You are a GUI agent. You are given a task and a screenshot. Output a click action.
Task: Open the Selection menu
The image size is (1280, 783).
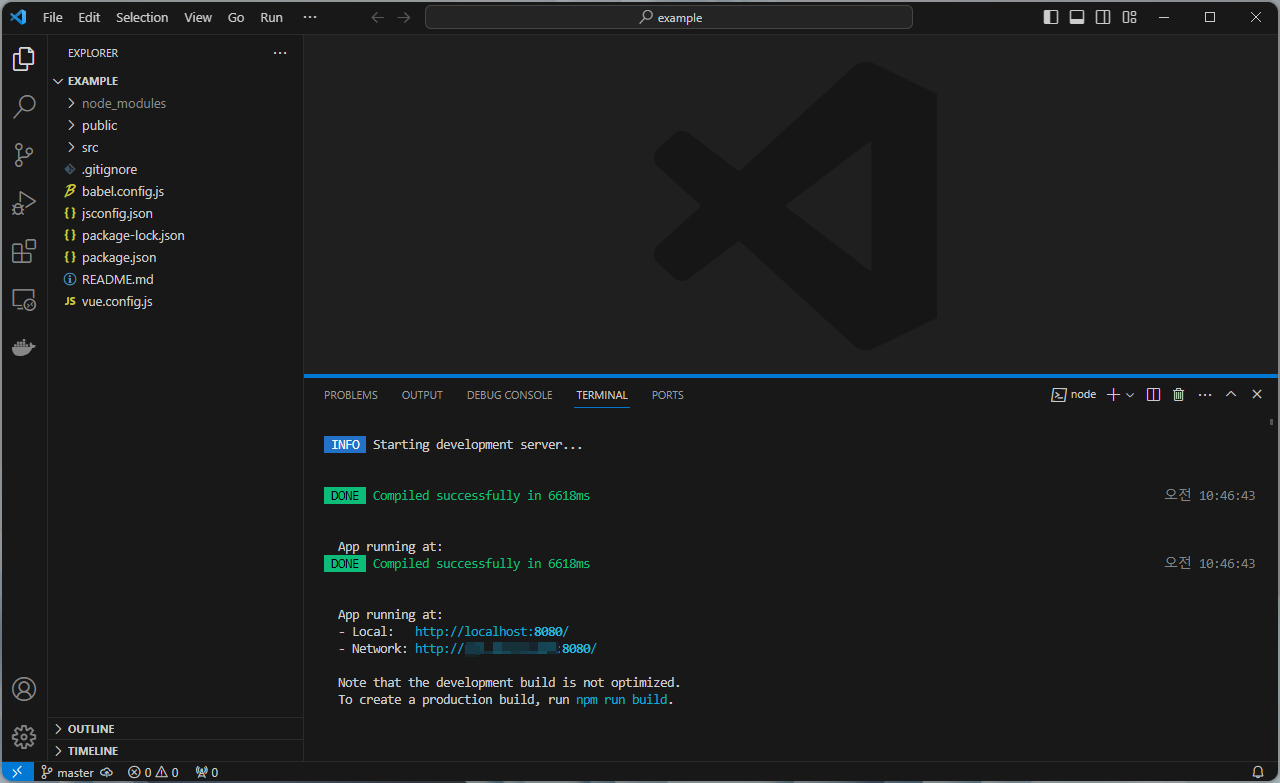[142, 17]
